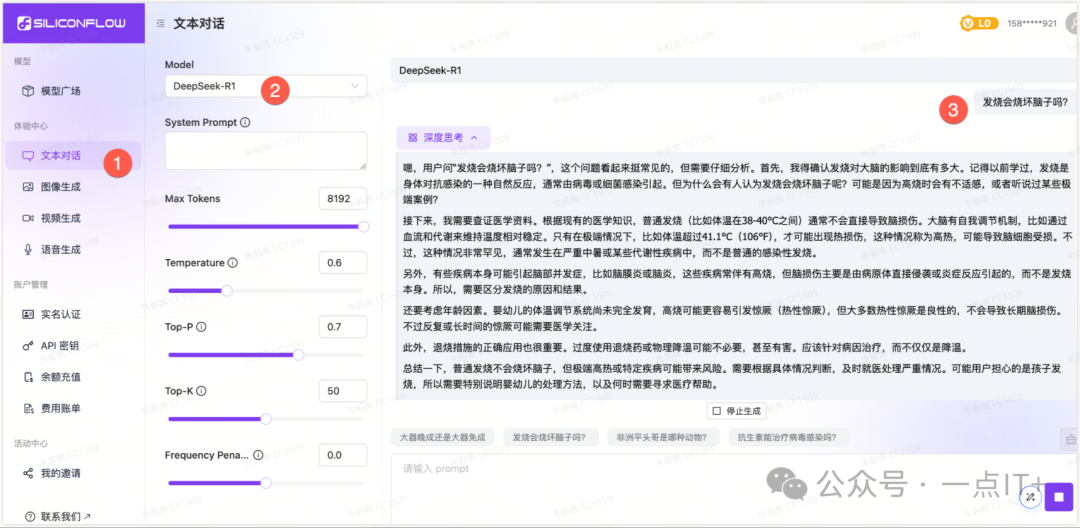Click the Temperature info icon
This screenshot has height=528, width=1080.
(x=233, y=263)
